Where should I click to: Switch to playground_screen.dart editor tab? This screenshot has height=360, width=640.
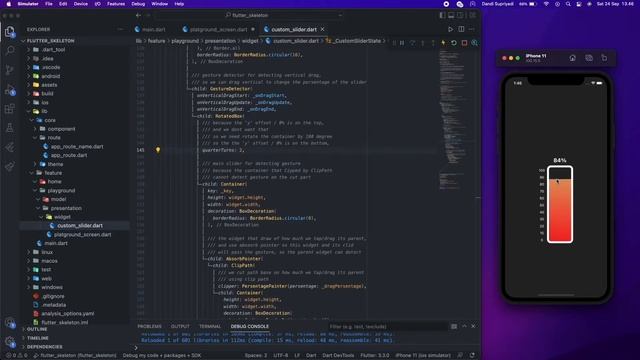pyautogui.click(x=218, y=29)
